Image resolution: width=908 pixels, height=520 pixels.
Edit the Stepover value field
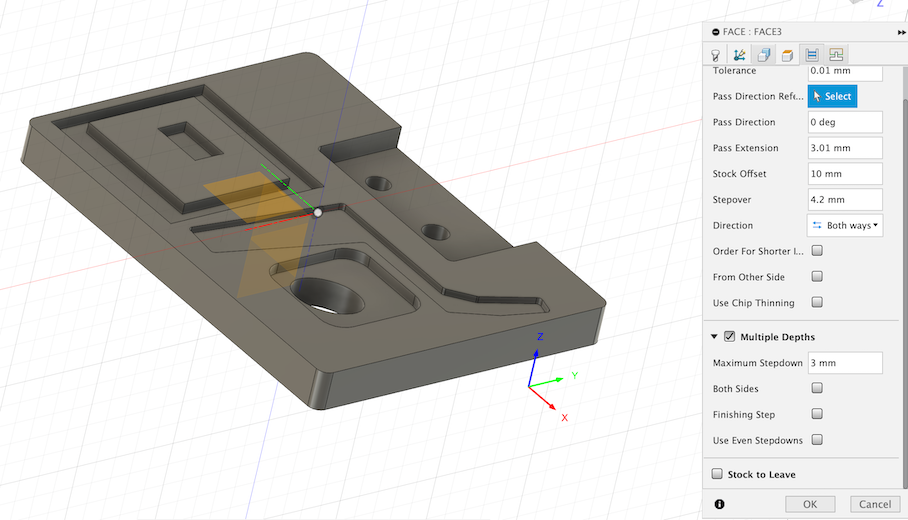(x=845, y=199)
